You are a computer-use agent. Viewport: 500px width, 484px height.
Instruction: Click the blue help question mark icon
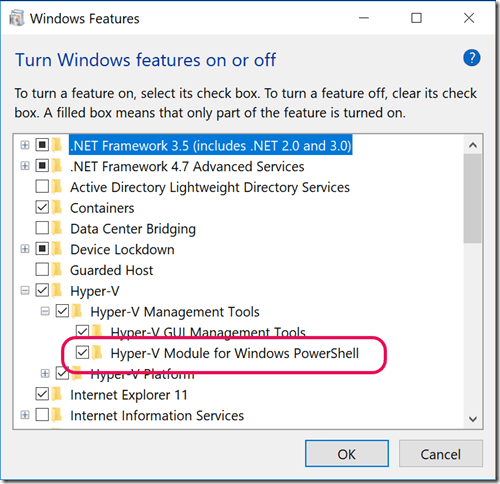(x=471, y=58)
